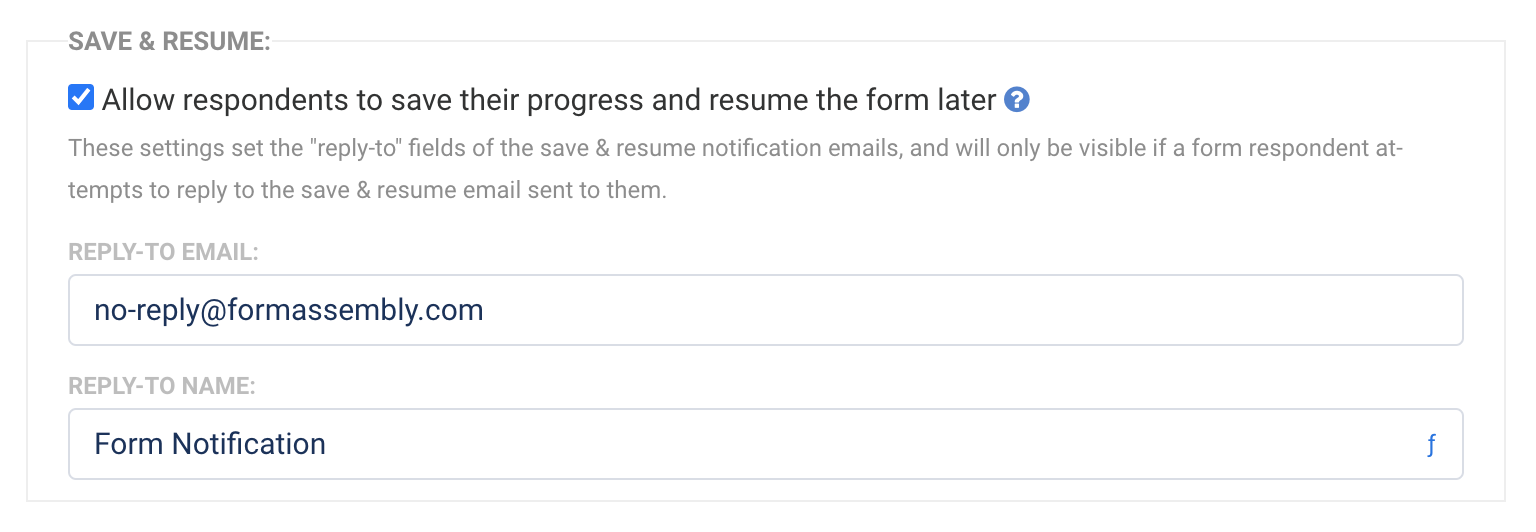Open the blue question mark help icon
This screenshot has height=532, width=1536.
[x=1017, y=100]
